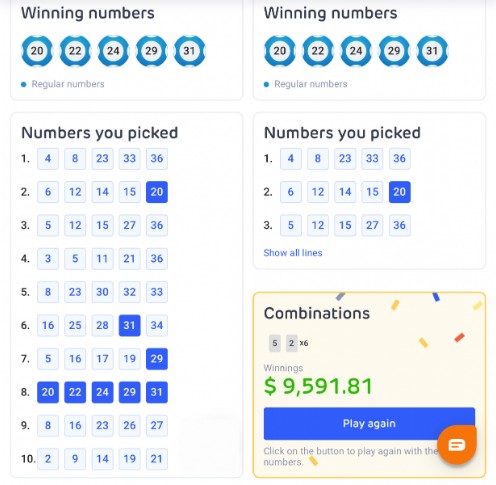Expand the Show all lines link
The image size is (496, 485).
click(293, 253)
